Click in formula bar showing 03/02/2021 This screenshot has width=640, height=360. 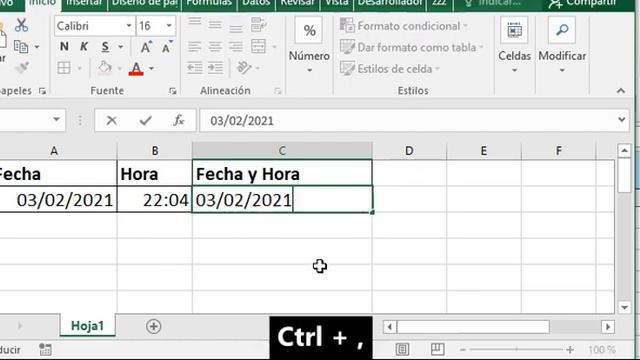408,120
